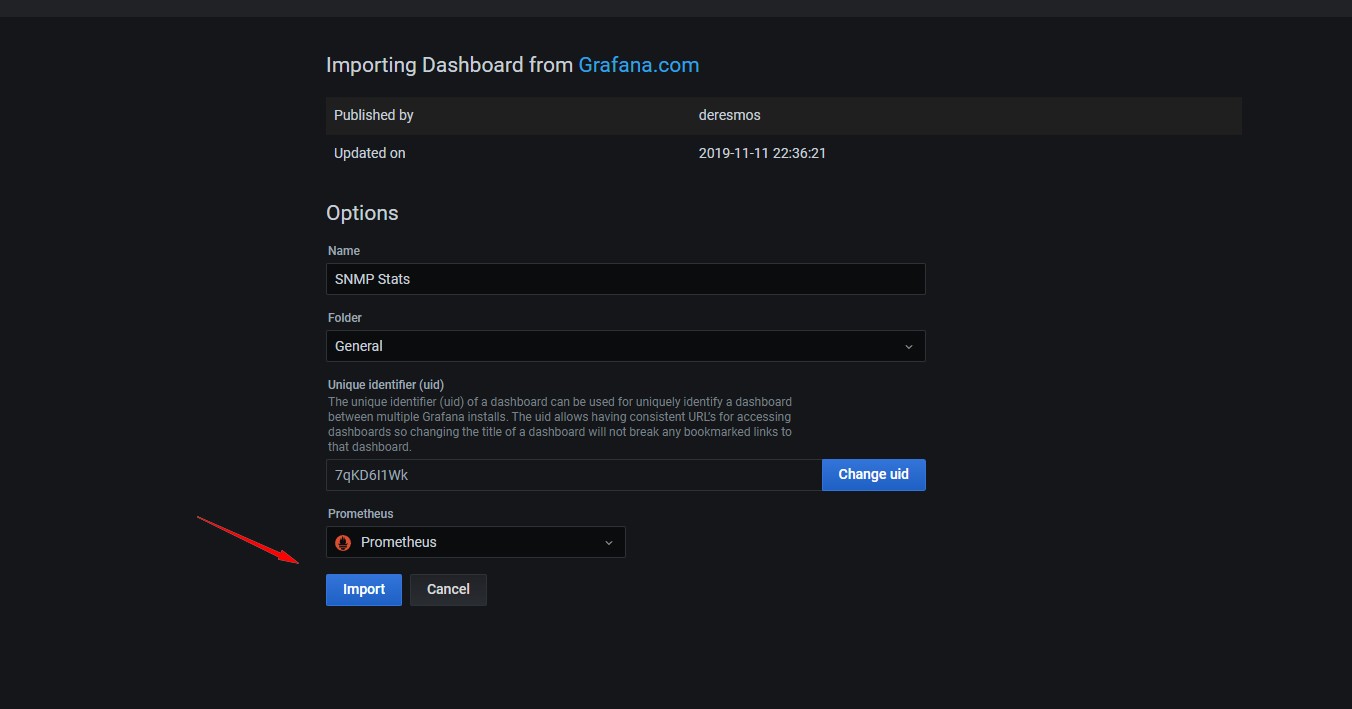Viewport: 1352px width, 709px height.
Task: Click the Updated on label
Action: [x=369, y=153]
